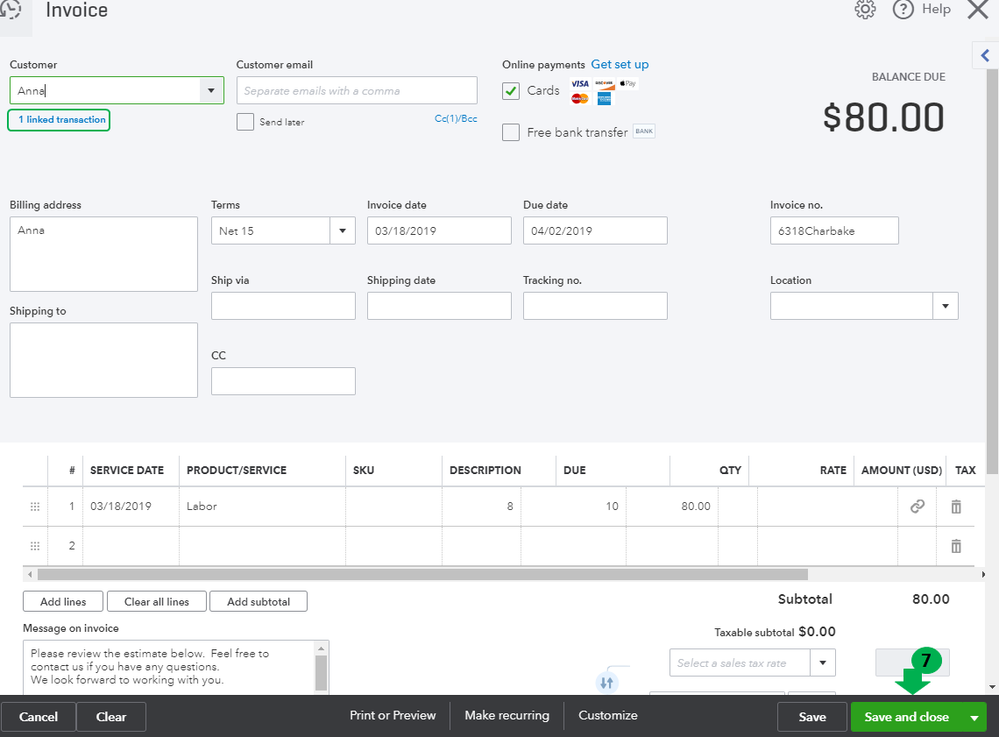
Task: Uncheck the Cards online payment checkbox
Action: (x=511, y=91)
